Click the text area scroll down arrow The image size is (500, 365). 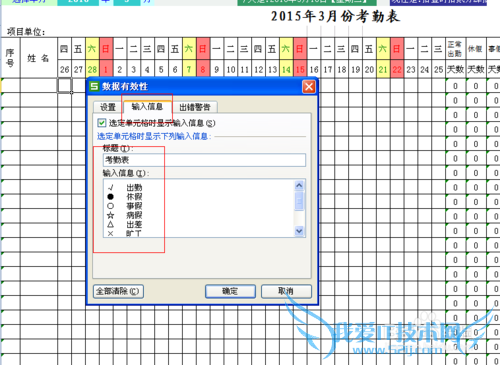click(x=299, y=231)
